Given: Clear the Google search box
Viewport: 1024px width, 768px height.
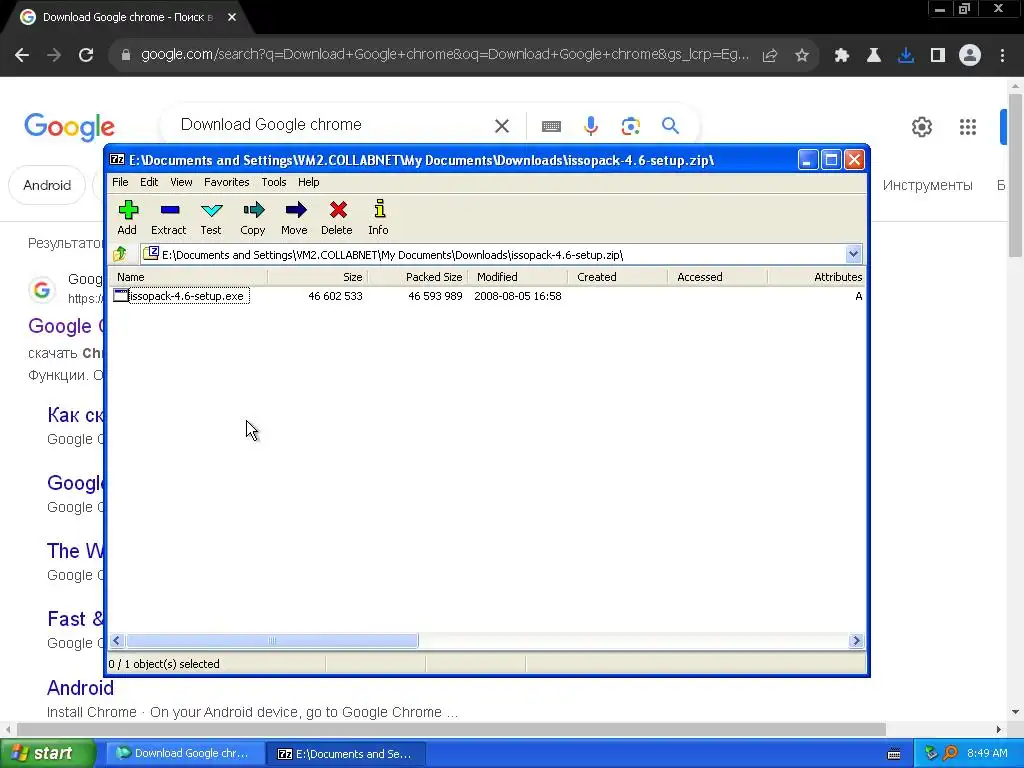Looking at the screenshot, I should [x=502, y=125].
